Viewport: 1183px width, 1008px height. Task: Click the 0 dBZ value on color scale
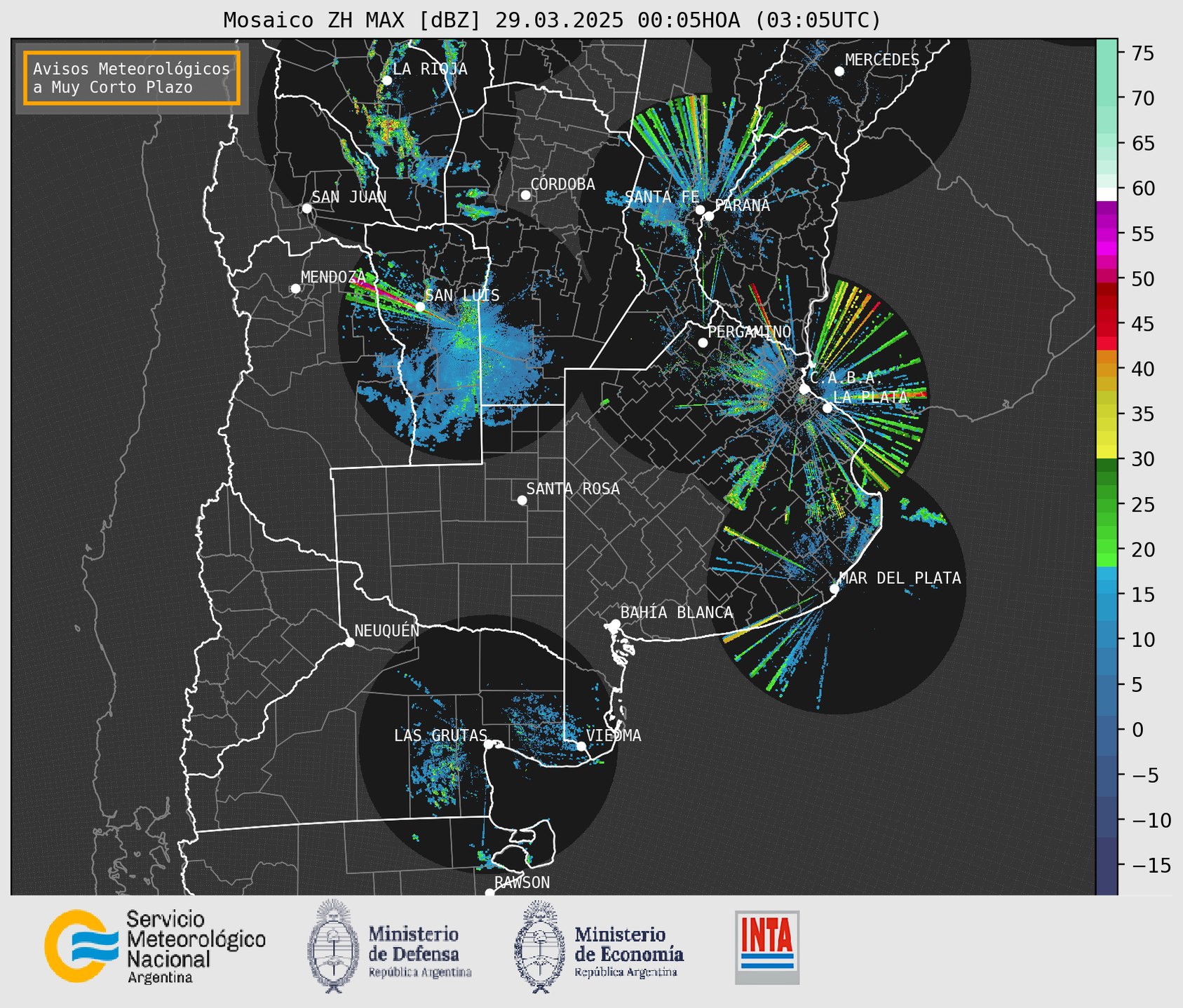[1137, 730]
